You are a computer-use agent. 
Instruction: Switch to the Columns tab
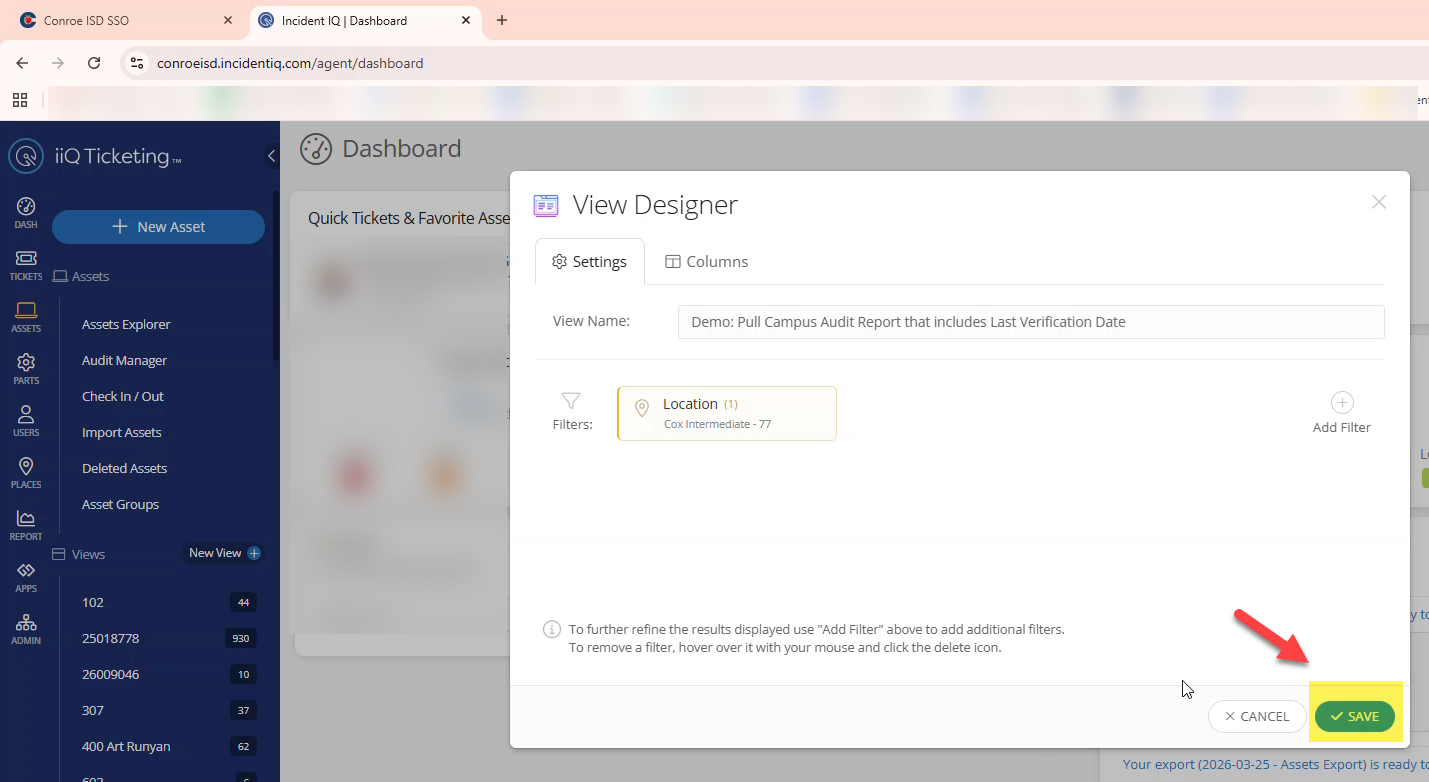(x=706, y=262)
